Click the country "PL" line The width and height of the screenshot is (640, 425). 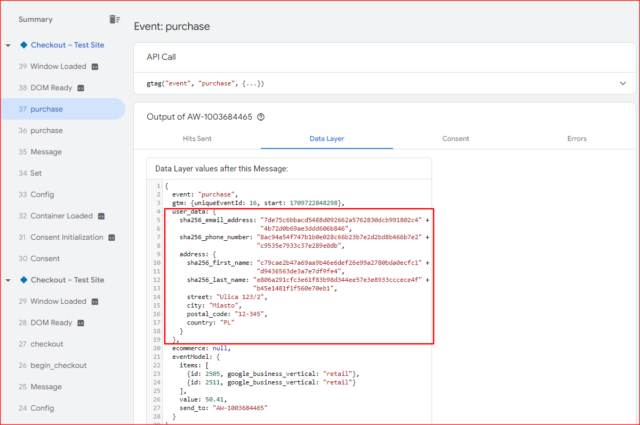pos(211,323)
